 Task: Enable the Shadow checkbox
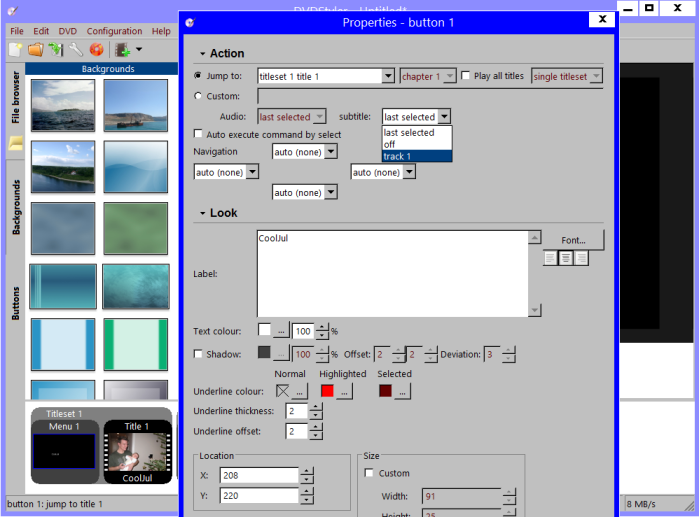click(198, 354)
